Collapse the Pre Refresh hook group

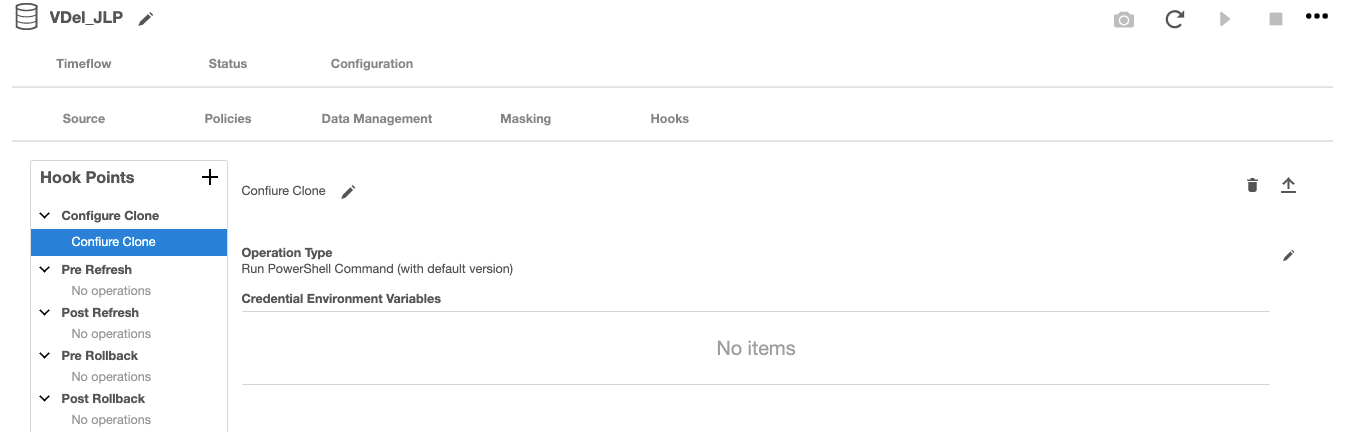pyautogui.click(x=45, y=270)
